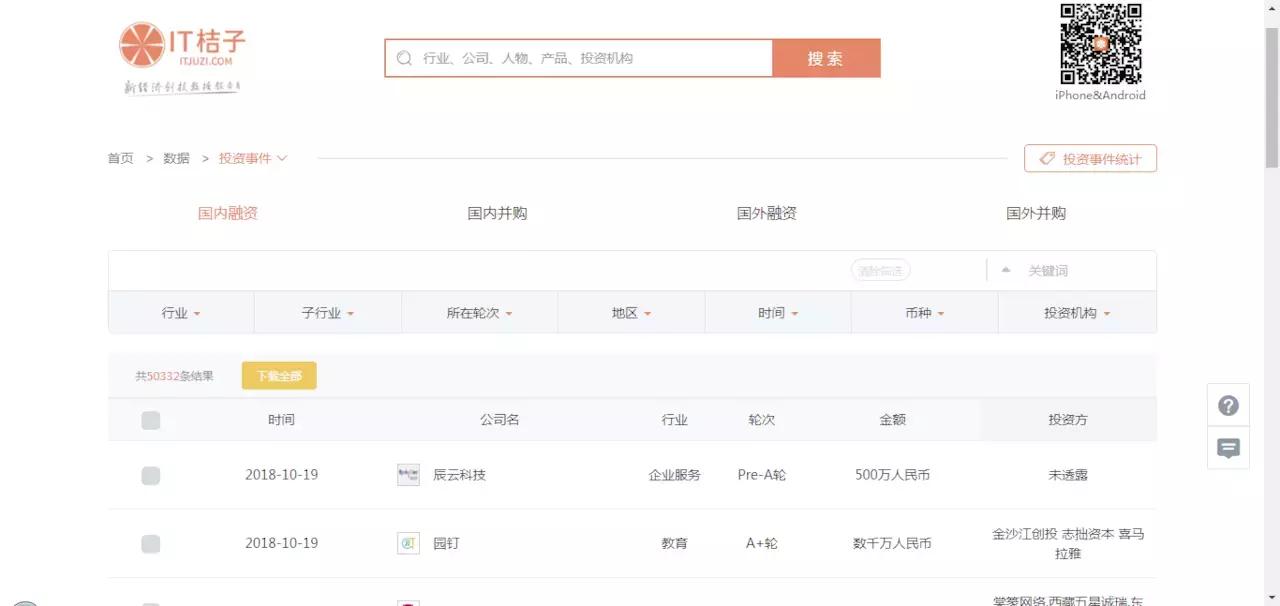
Task: Switch to the 国内并购 tab
Action: tap(496, 212)
